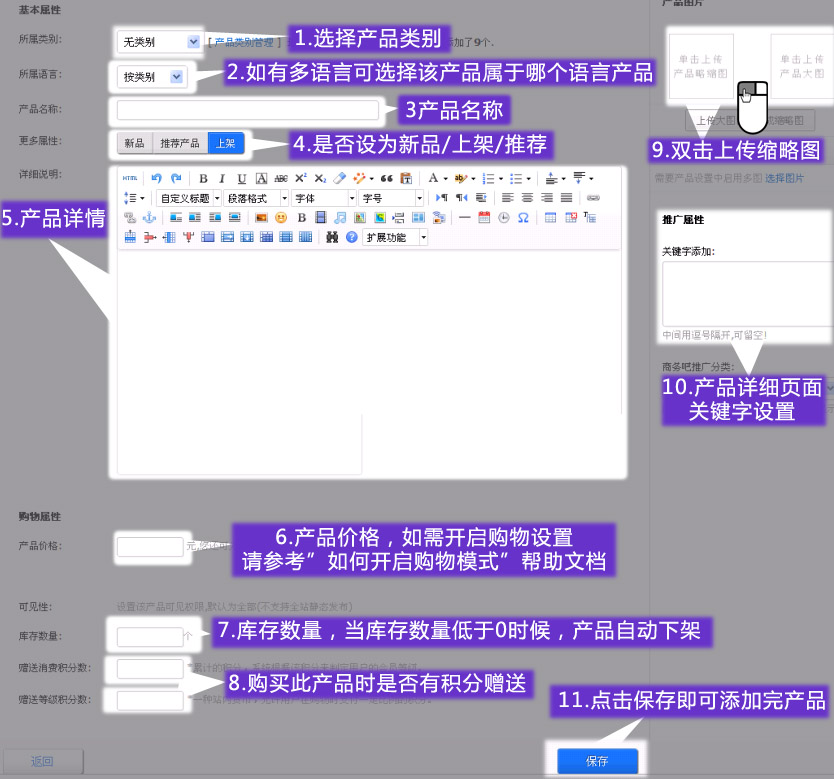The width and height of the screenshot is (834, 779).
Task: Expand the 按类别 language dropdown
Action: pos(151,77)
